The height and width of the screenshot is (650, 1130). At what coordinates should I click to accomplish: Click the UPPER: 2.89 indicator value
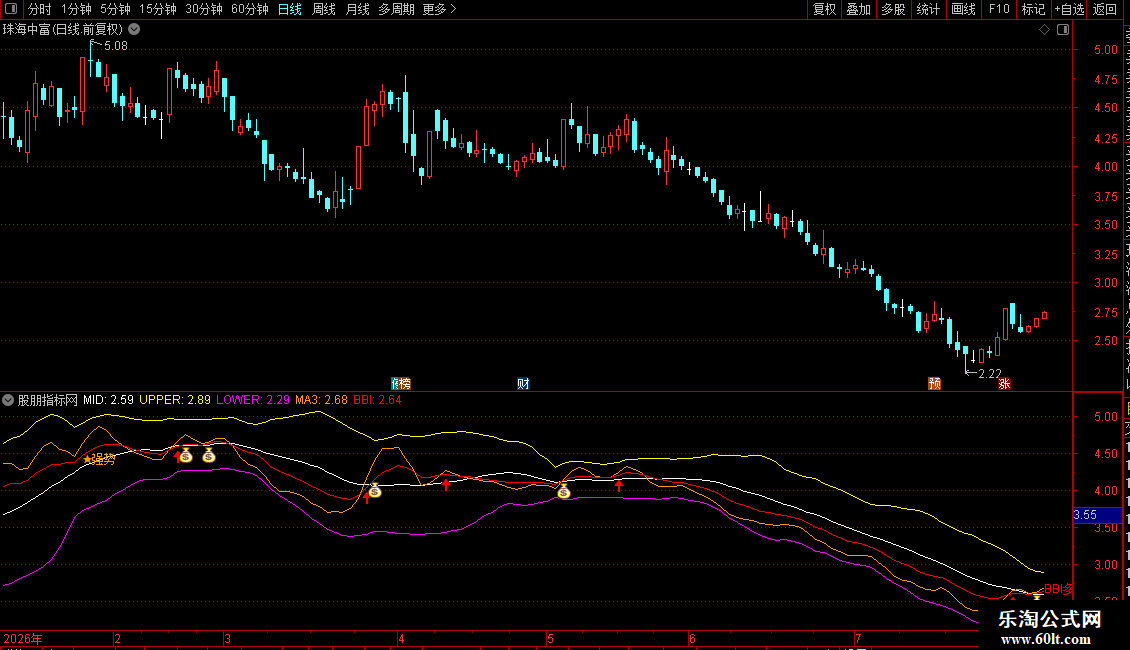coord(175,400)
